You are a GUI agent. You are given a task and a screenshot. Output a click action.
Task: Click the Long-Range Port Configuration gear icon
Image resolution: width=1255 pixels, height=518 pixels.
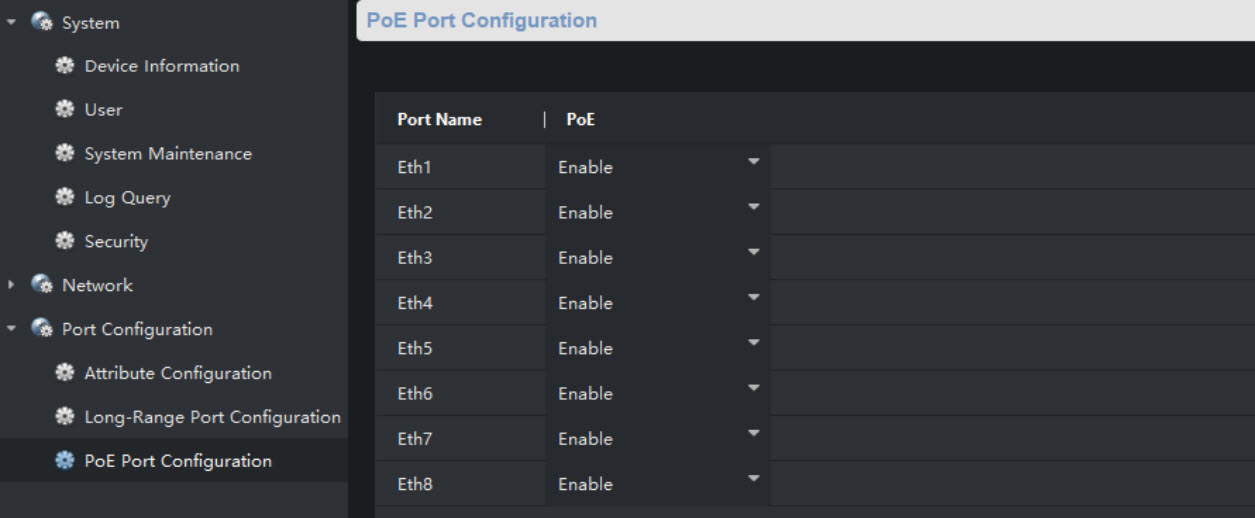[65, 417]
